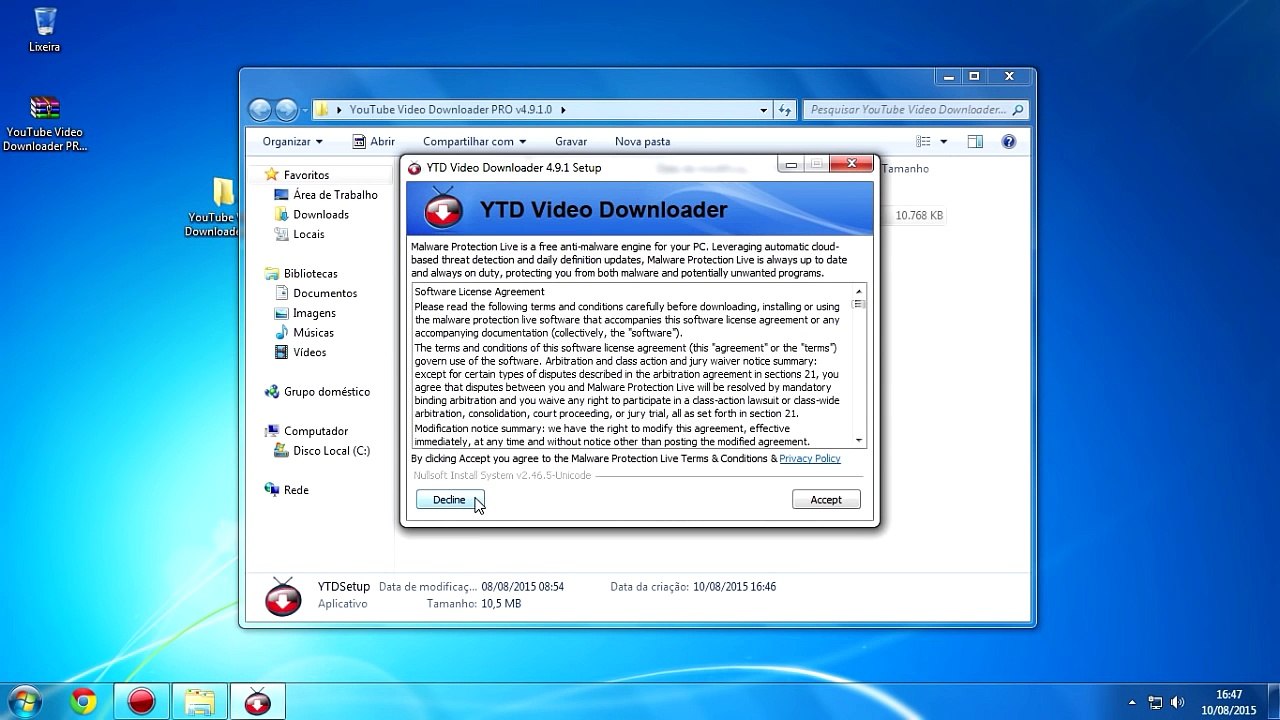The height and width of the screenshot is (720, 1280).
Task: Click the YTD setup taskbar icon
Action: tap(258, 701)
